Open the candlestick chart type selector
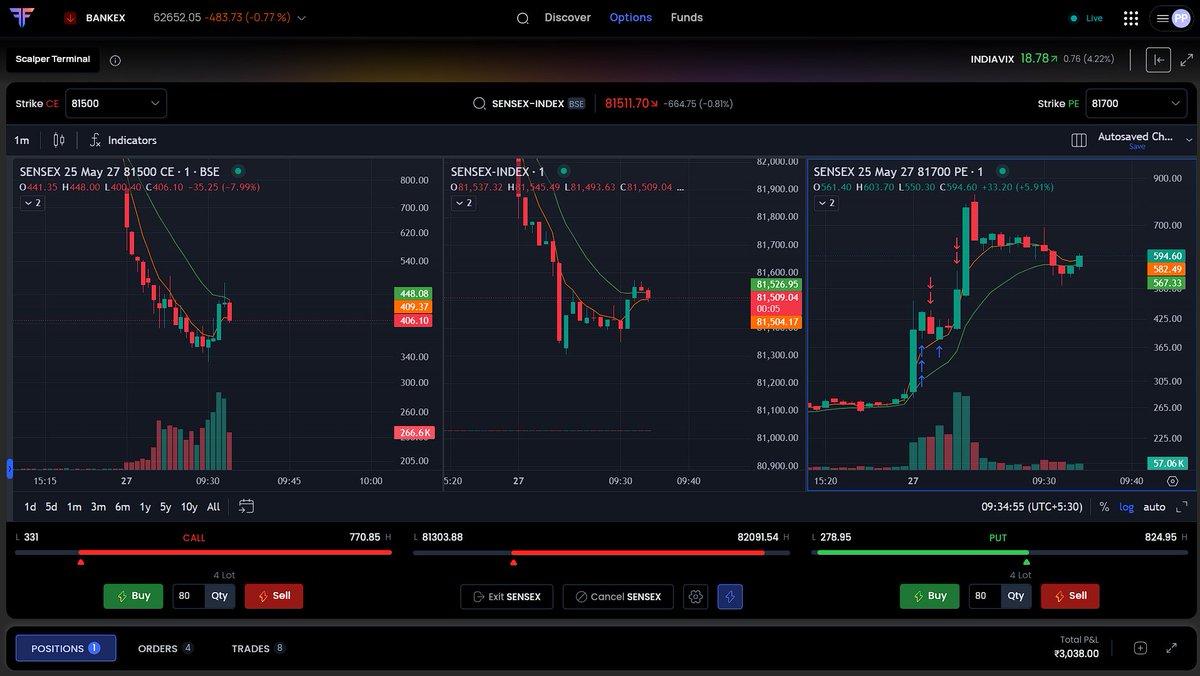 59,140
